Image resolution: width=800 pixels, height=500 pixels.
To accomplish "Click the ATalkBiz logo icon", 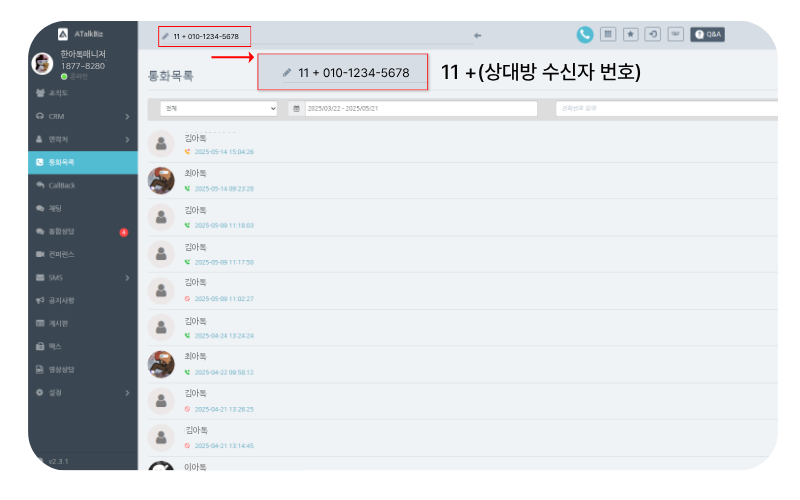I will pyautogui.click(x=63, y=34).
